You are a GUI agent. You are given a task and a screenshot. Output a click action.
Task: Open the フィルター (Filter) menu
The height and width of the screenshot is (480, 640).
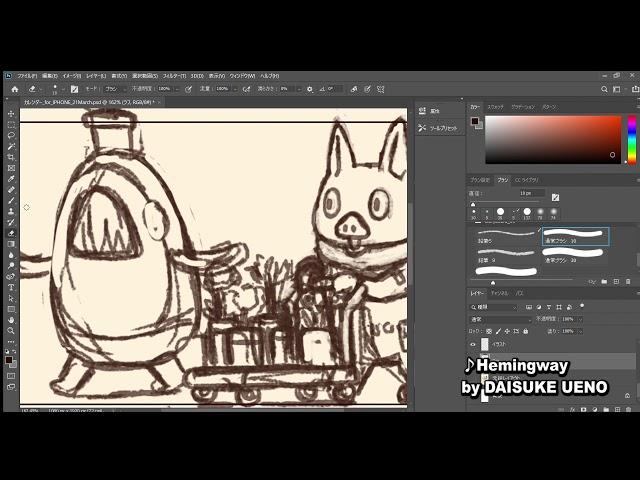[x=173, y=76]
